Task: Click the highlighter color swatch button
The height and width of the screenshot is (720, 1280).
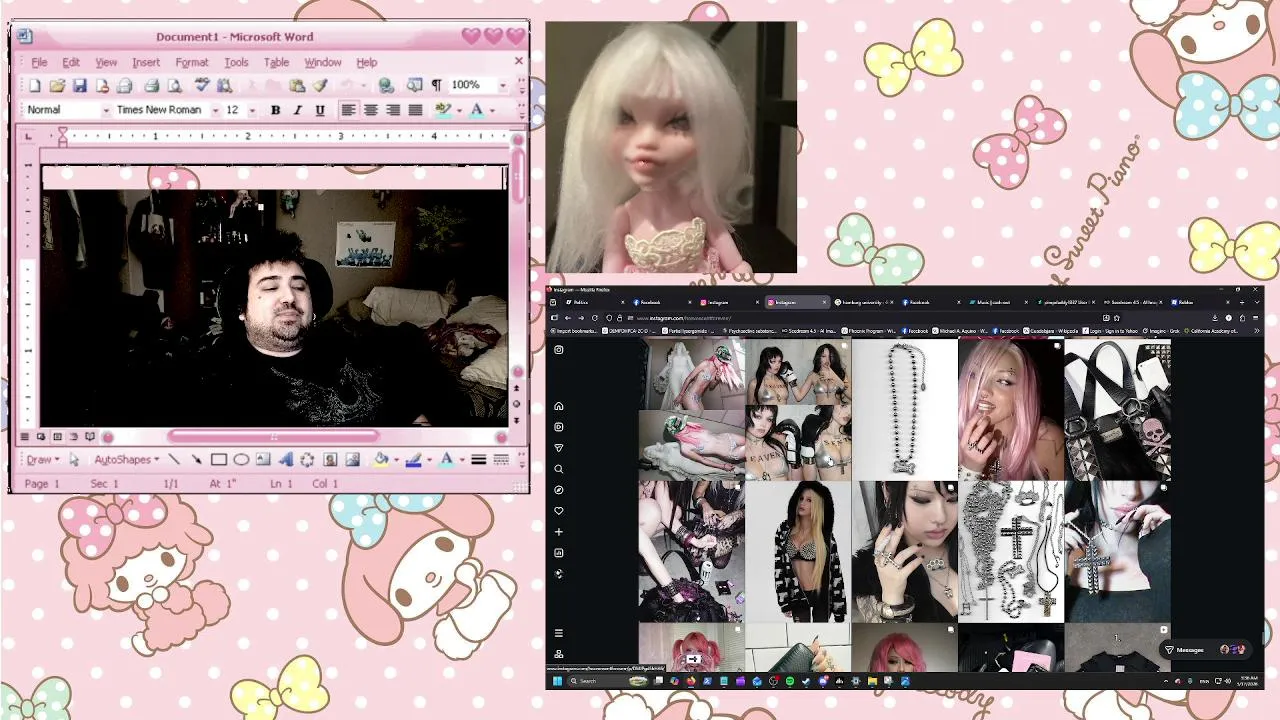Action: (444, 110)
